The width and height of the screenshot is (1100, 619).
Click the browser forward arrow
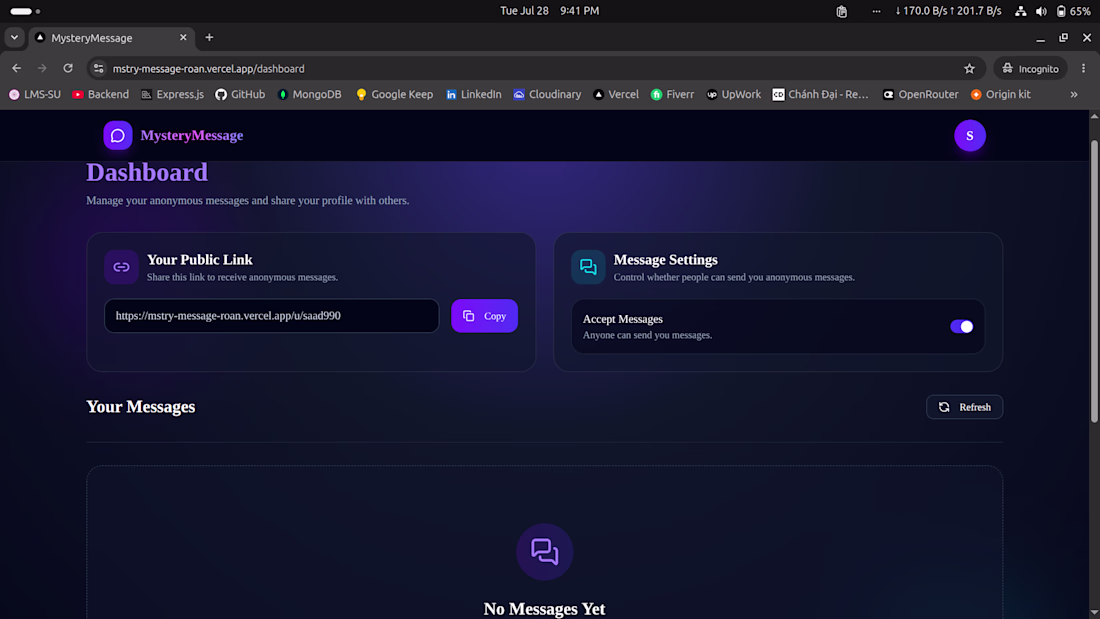coord(42,68)
